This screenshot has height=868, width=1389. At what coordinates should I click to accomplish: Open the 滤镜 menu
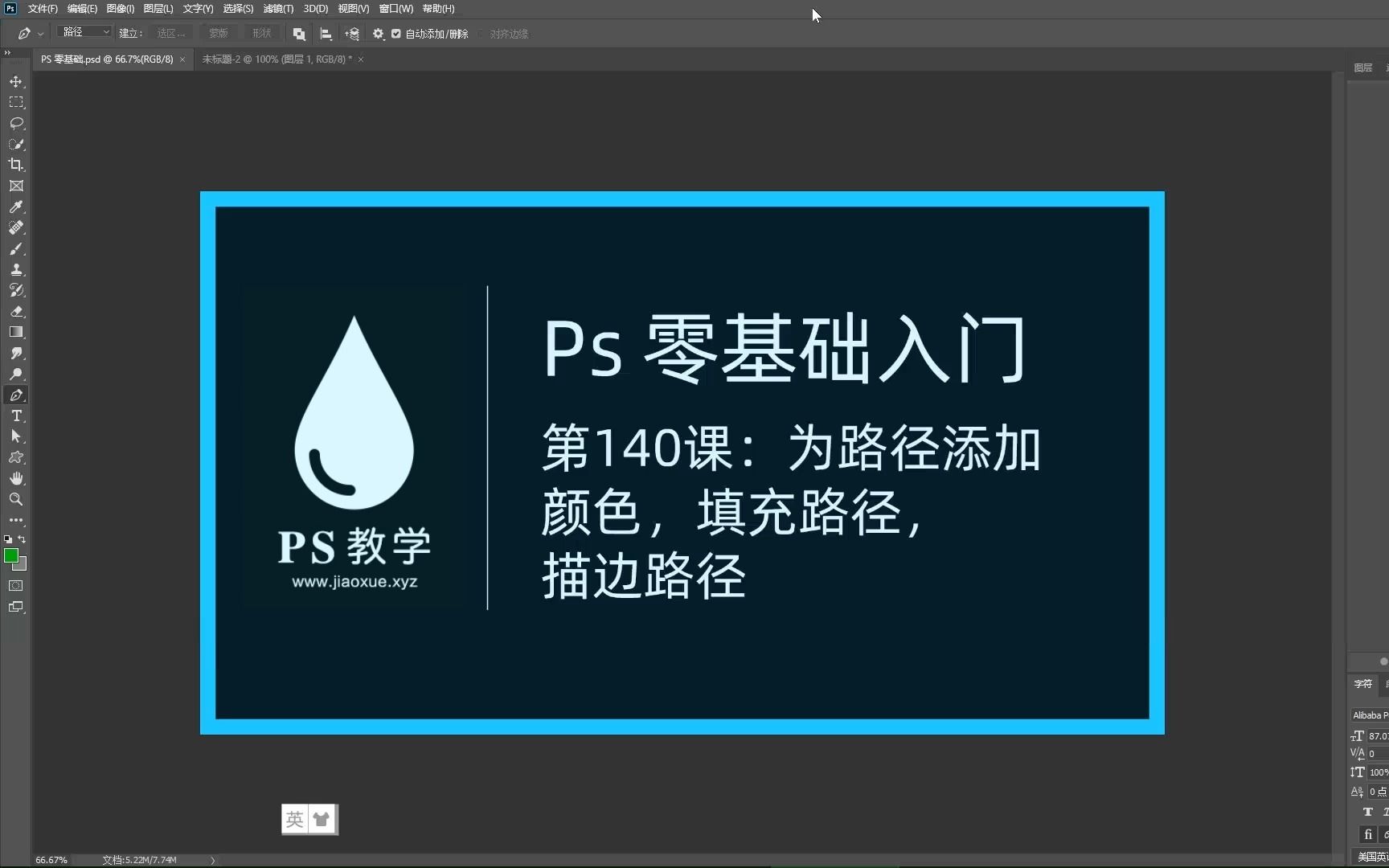click(x=277, y=9)
